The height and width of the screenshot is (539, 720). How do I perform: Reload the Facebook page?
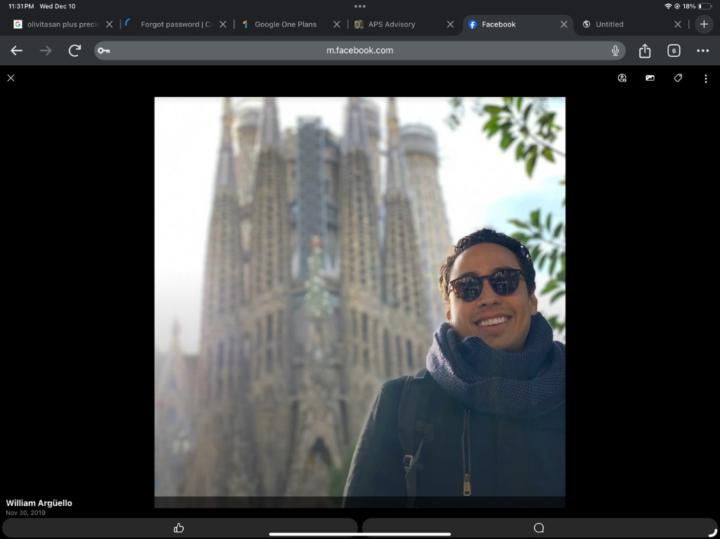click(x=74, y=51)
